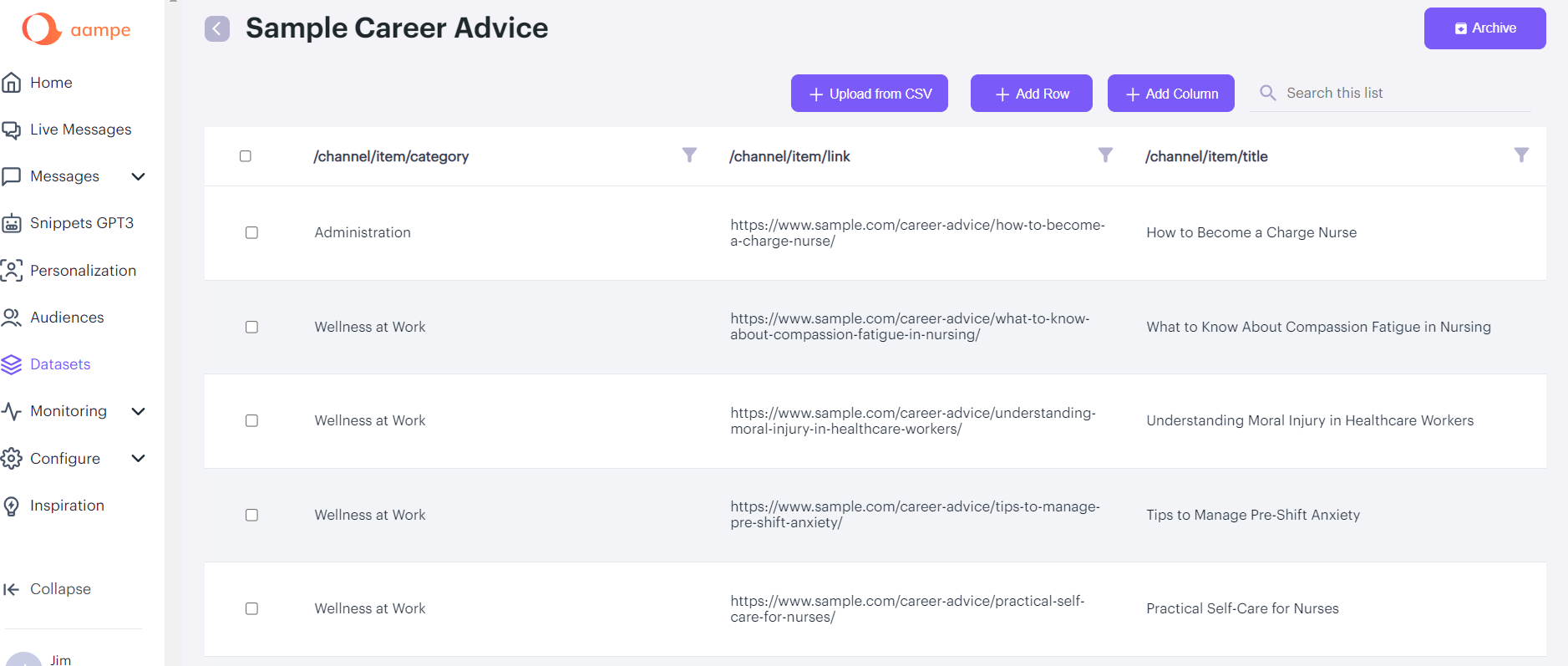The image size is (1568, 666).
Task: Open the Audiences page
Action: click(67, 318)
